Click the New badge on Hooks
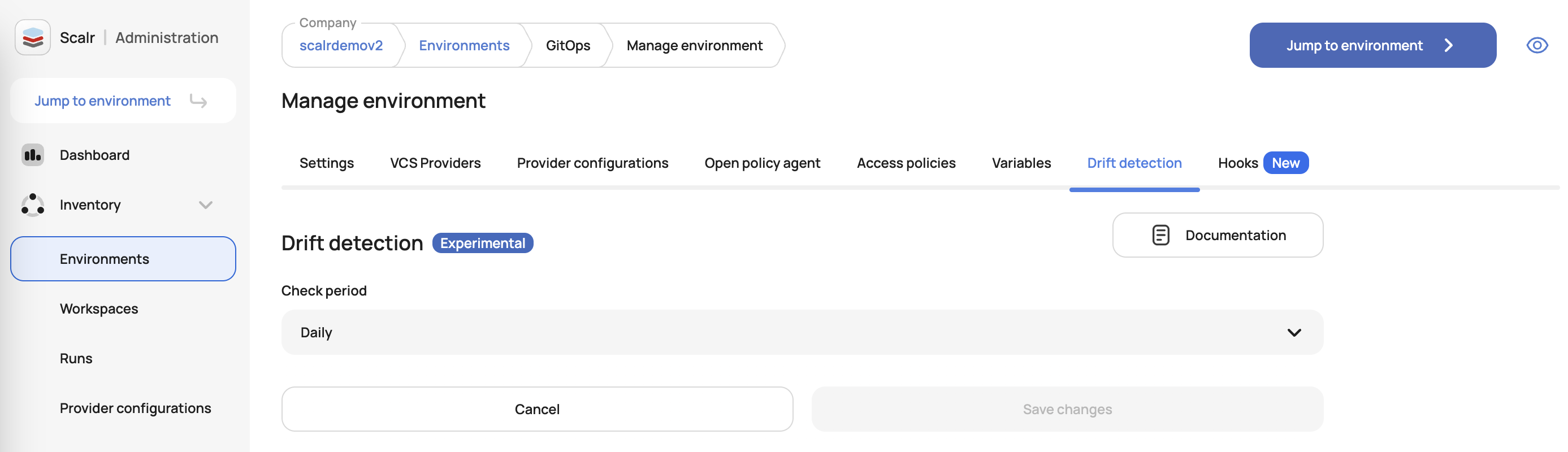Viewport: 1568px width, 452px height. (x=1285, y=163)
